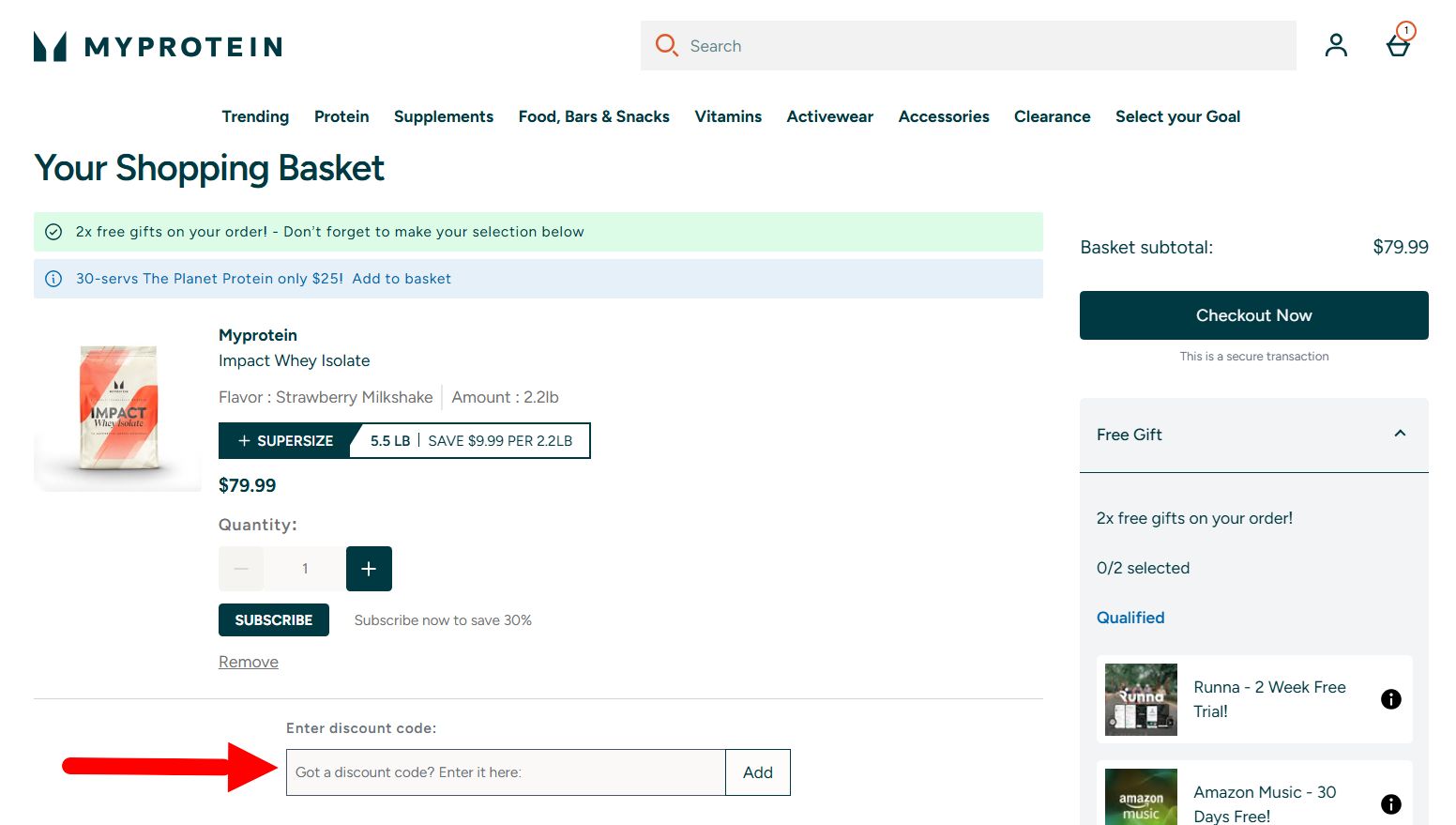Show info for Runna free trial gift

tap(1390, 699)
